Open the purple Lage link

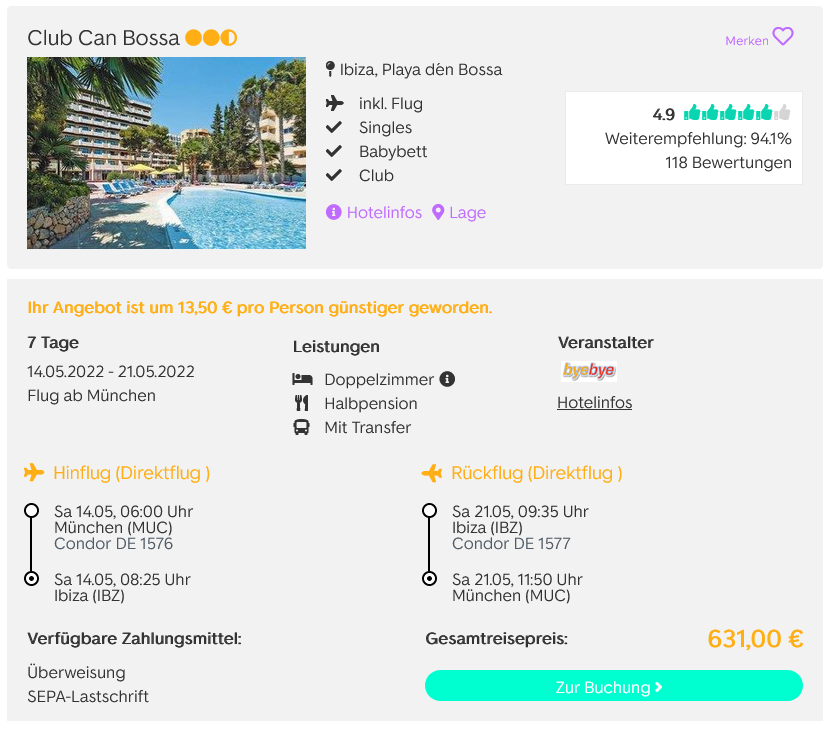click(468, 212)
